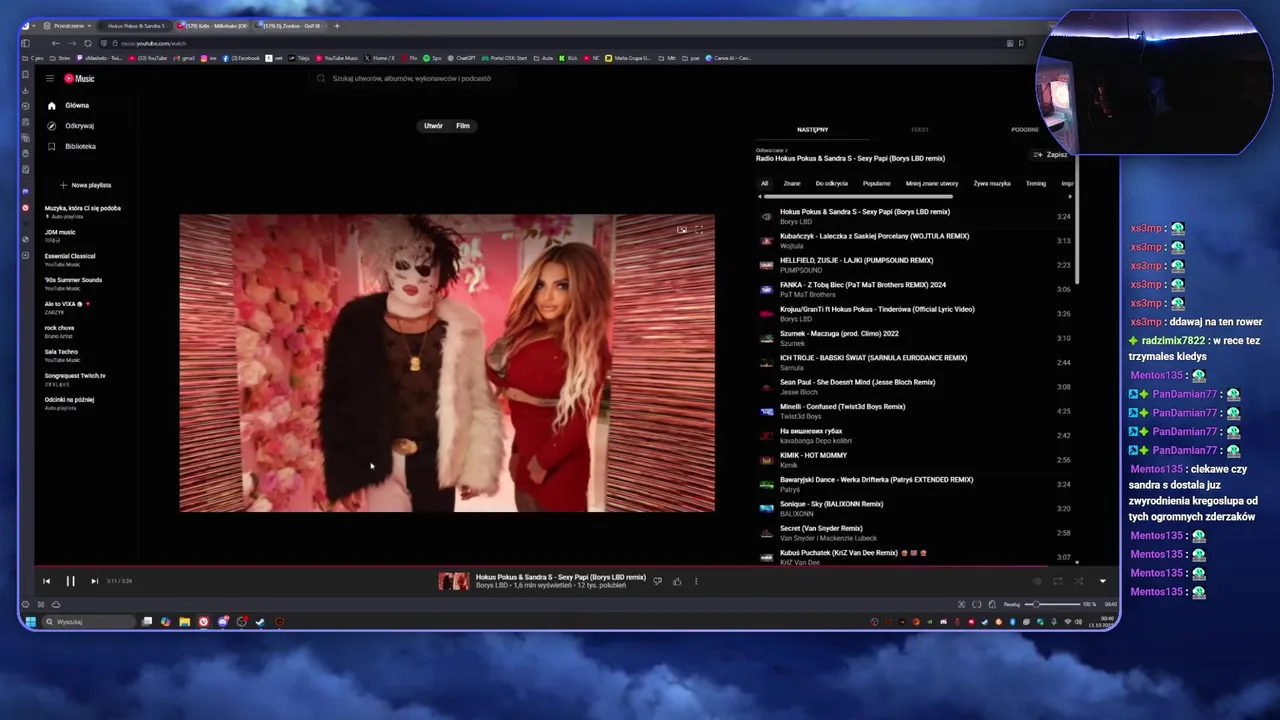1280x720 pixels.
Task: Open the ChatGPT bookmark
Action: click(x=461, y=58)
